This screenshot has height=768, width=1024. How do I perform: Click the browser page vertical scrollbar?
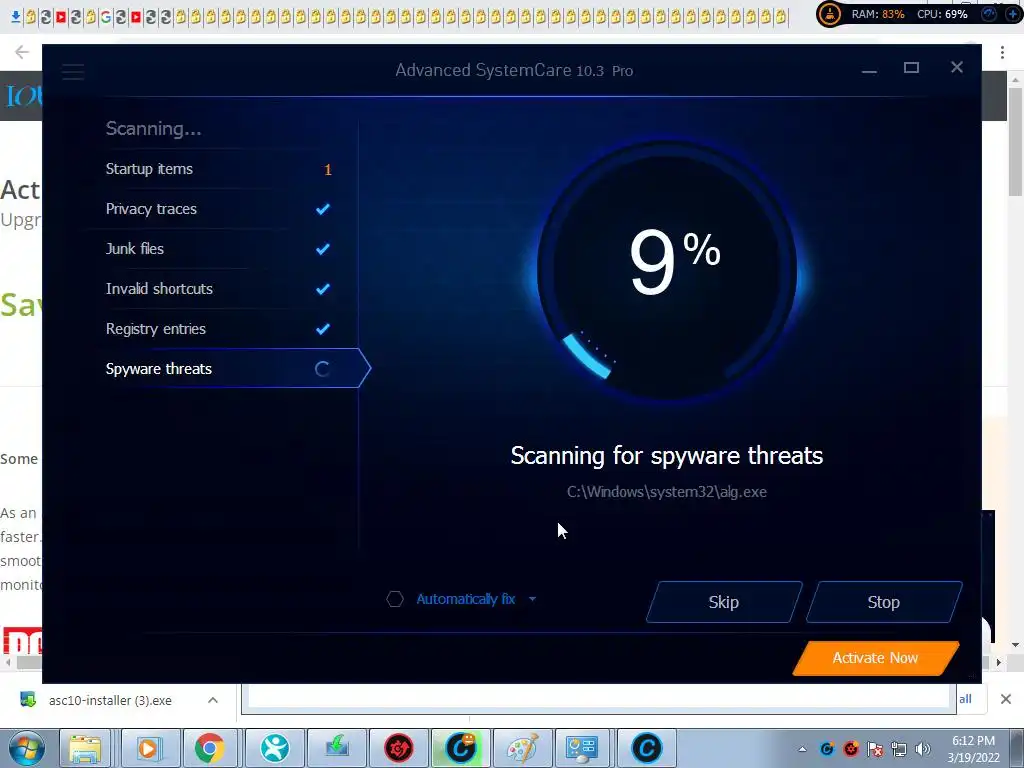(x=1015, y=140)
